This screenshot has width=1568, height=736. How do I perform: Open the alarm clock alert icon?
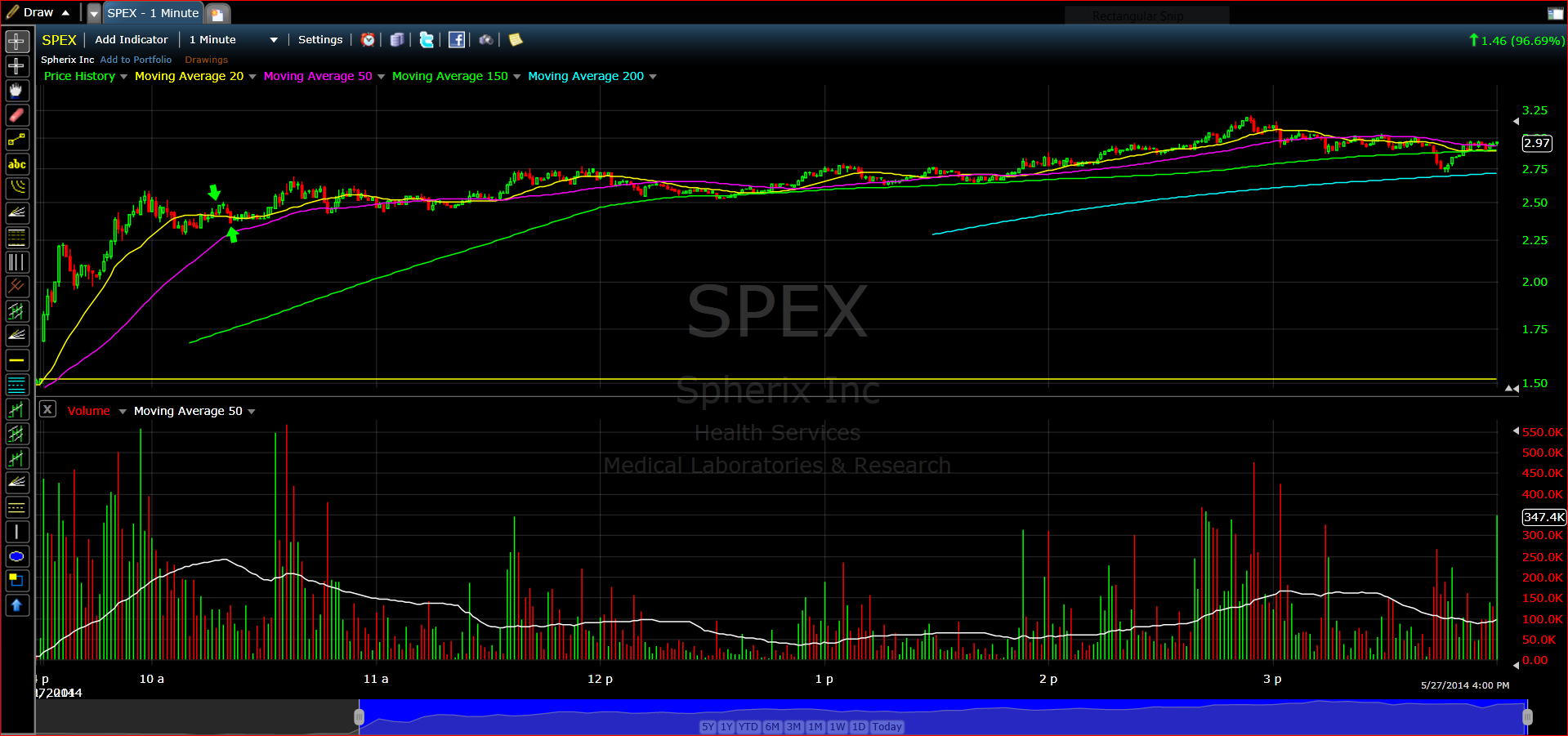point(369,39)
